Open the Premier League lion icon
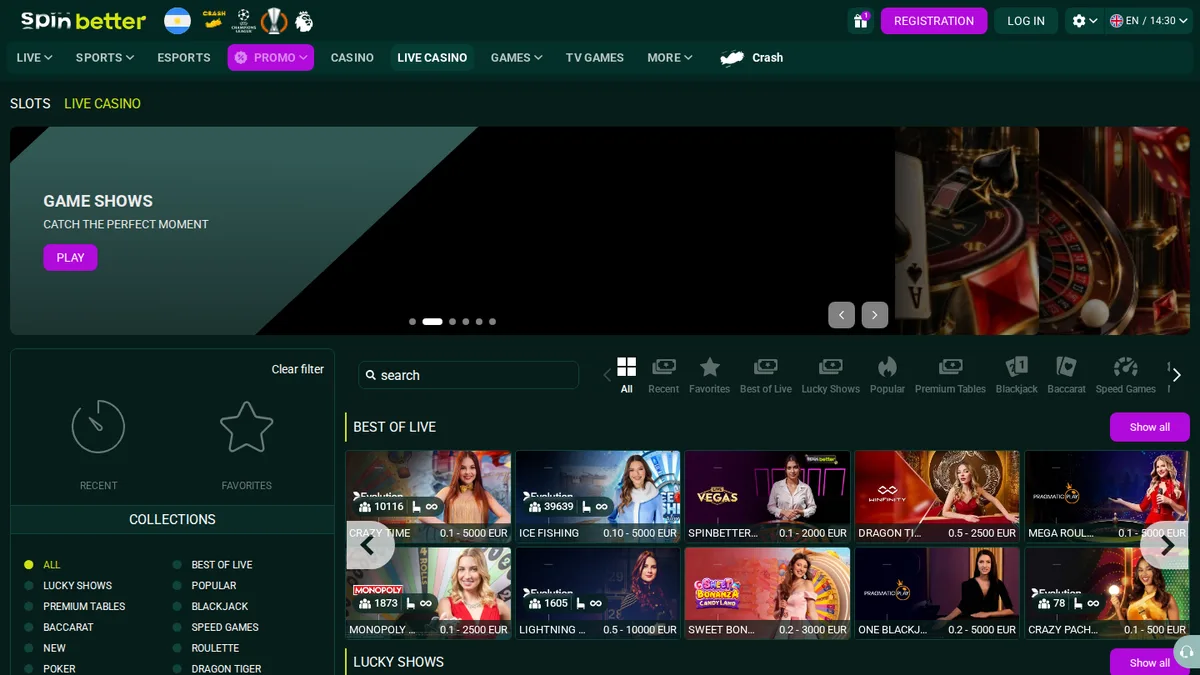 pos(304,20)
